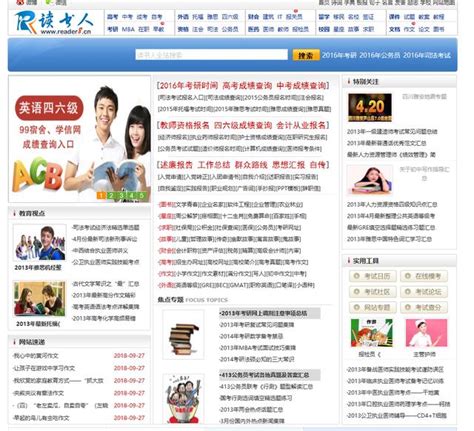474x431 pixels.
Task: Open the 教师资格报名 red headline link
Action: [185, 125]
